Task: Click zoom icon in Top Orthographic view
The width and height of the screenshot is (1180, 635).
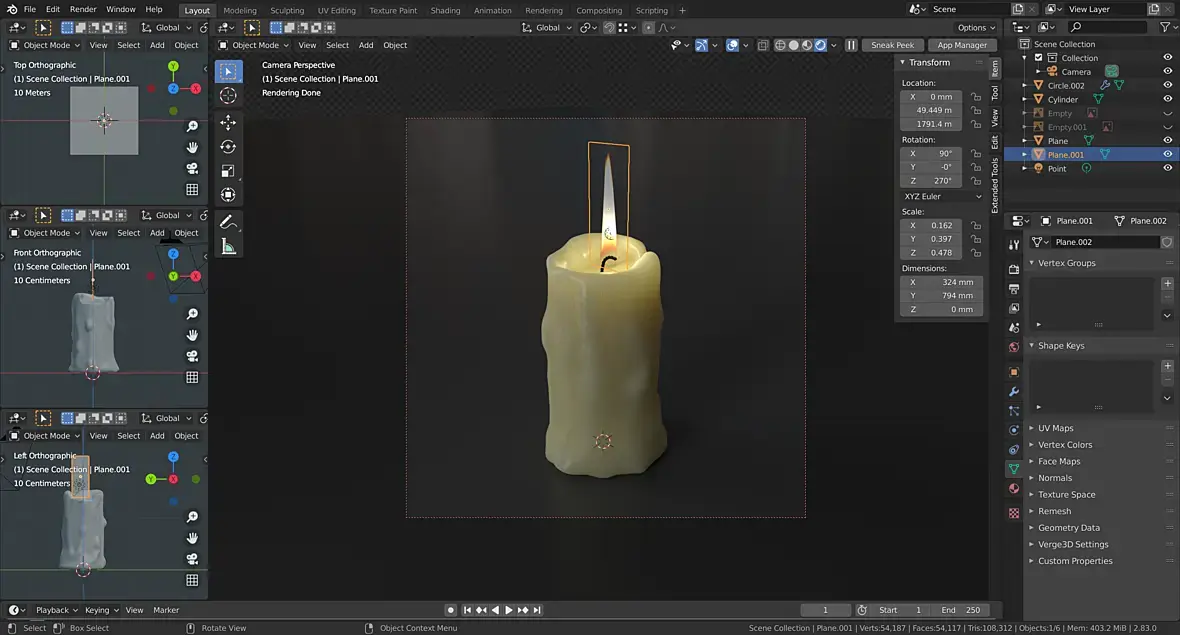Action: pos(192,126)
